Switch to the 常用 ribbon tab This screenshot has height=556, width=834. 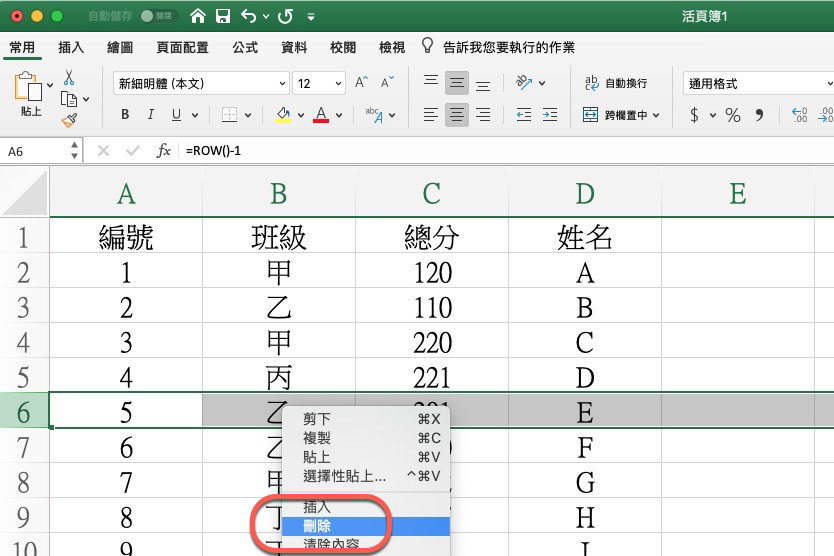[x=22, y=47]
